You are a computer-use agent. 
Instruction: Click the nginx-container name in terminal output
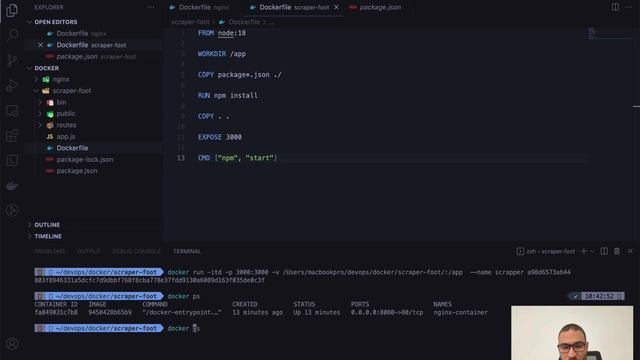pos(460,313)
